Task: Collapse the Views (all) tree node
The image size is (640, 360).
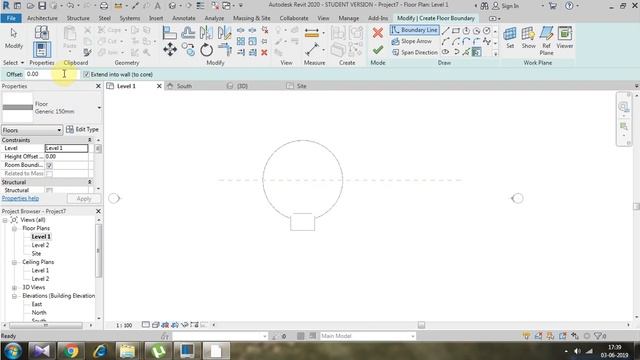Action: point(5,220)
